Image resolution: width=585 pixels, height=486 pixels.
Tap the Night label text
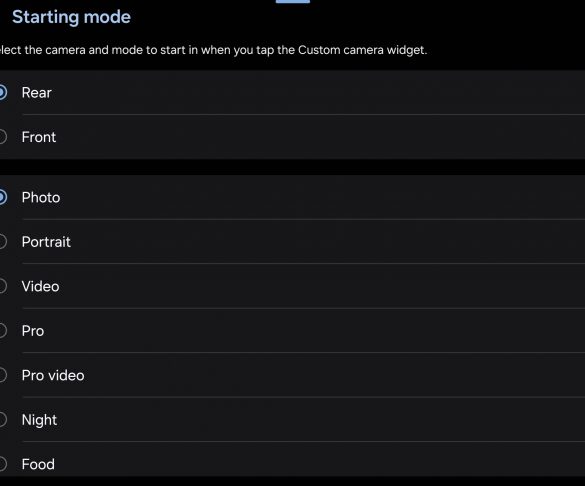click(39, 420)
